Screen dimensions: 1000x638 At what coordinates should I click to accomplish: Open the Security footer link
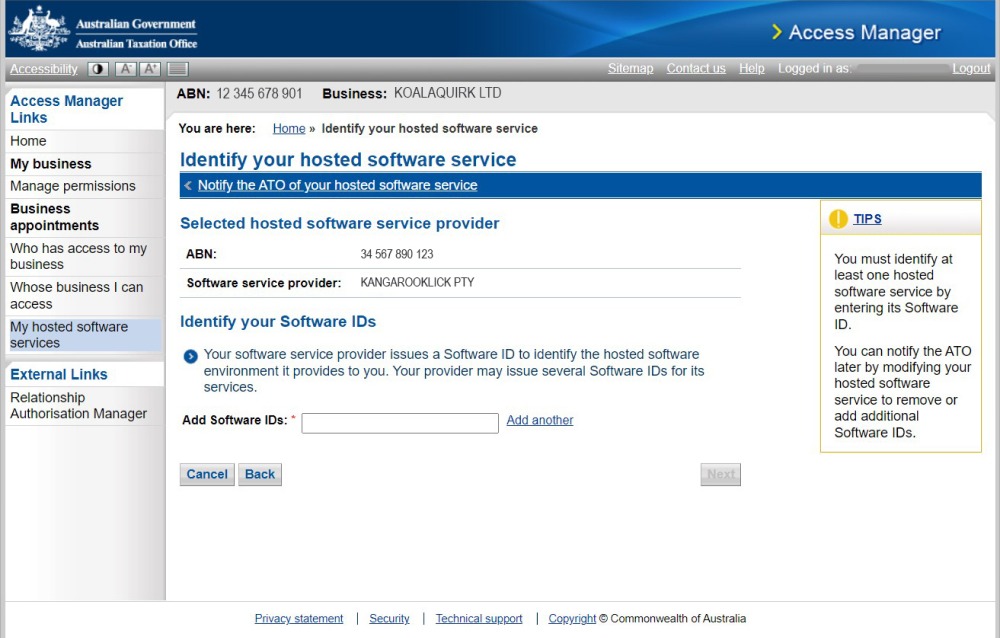tap(389, 618)
